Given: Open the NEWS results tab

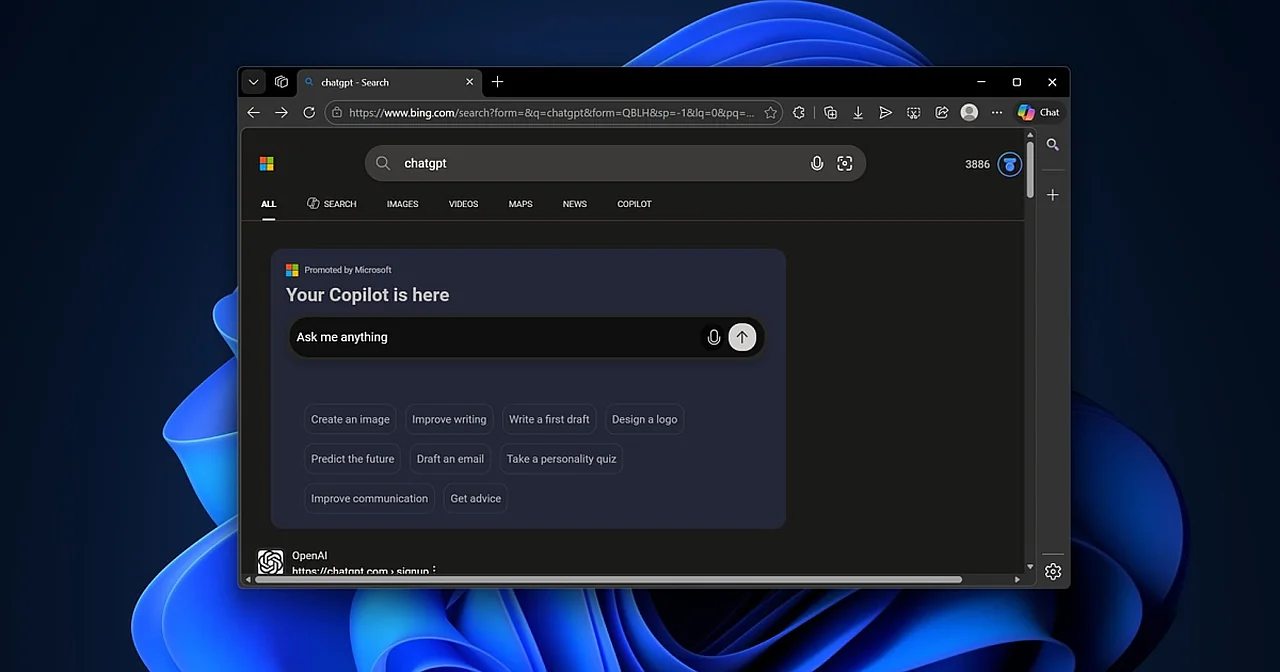Looking at the screenshot, I should point(574,204).
